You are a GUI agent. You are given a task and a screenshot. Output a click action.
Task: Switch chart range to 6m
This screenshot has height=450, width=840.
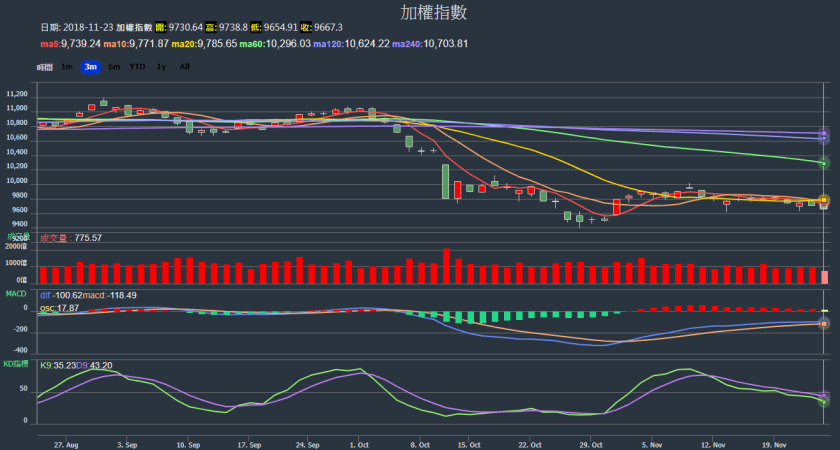coord(114,66)
